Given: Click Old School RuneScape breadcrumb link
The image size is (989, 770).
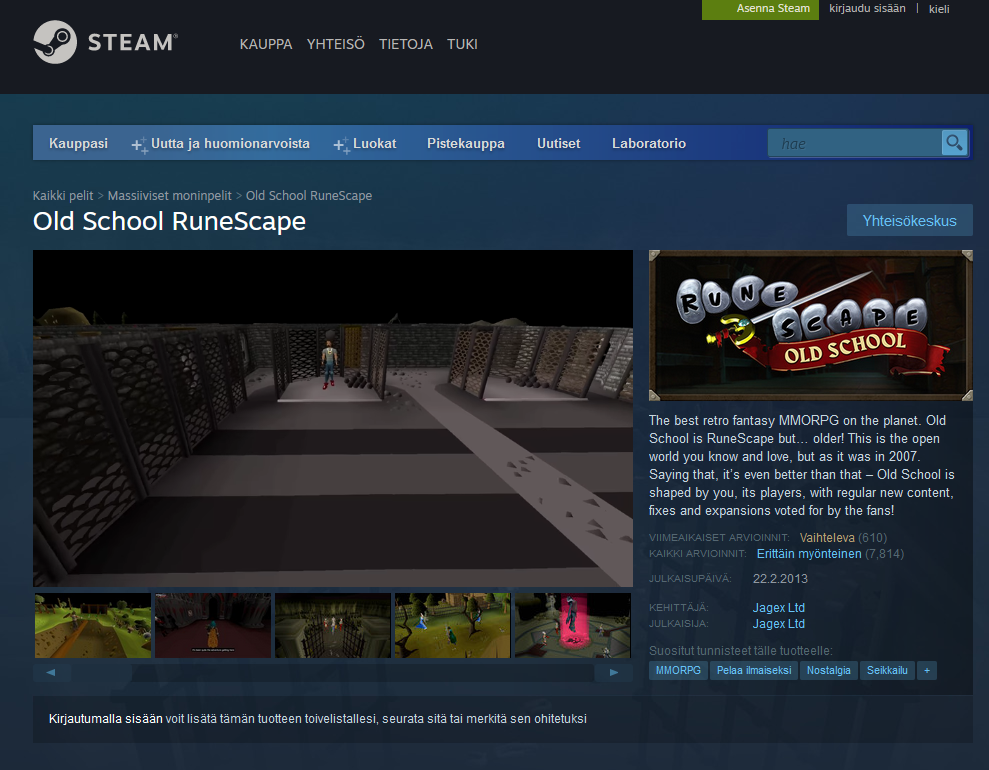Looking at the screenshot, I should (308, 195).
